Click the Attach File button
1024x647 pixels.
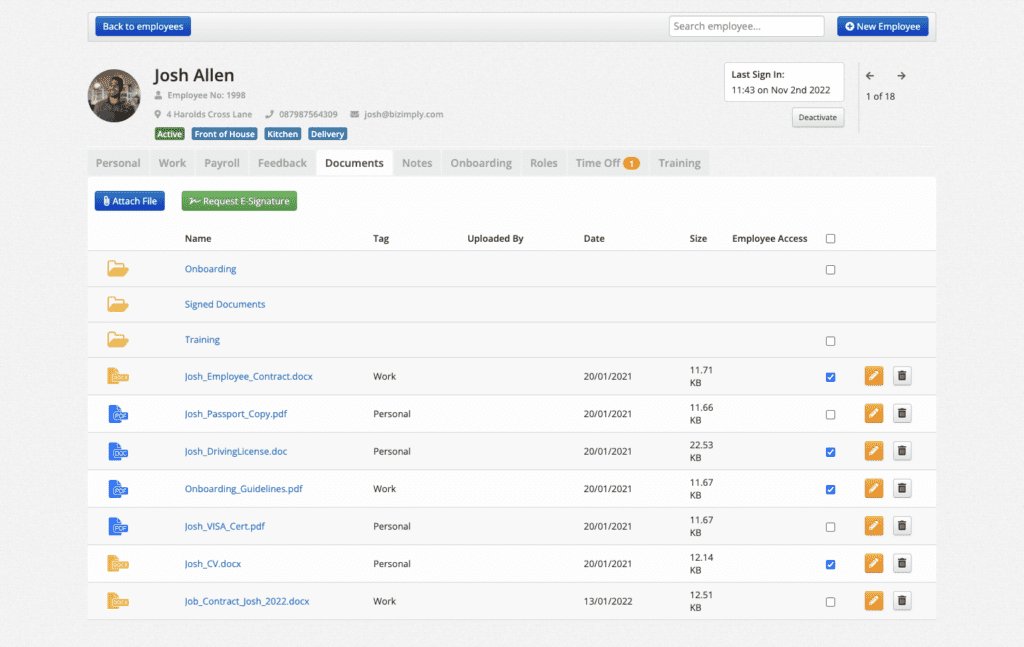click(x=130, y=201)
